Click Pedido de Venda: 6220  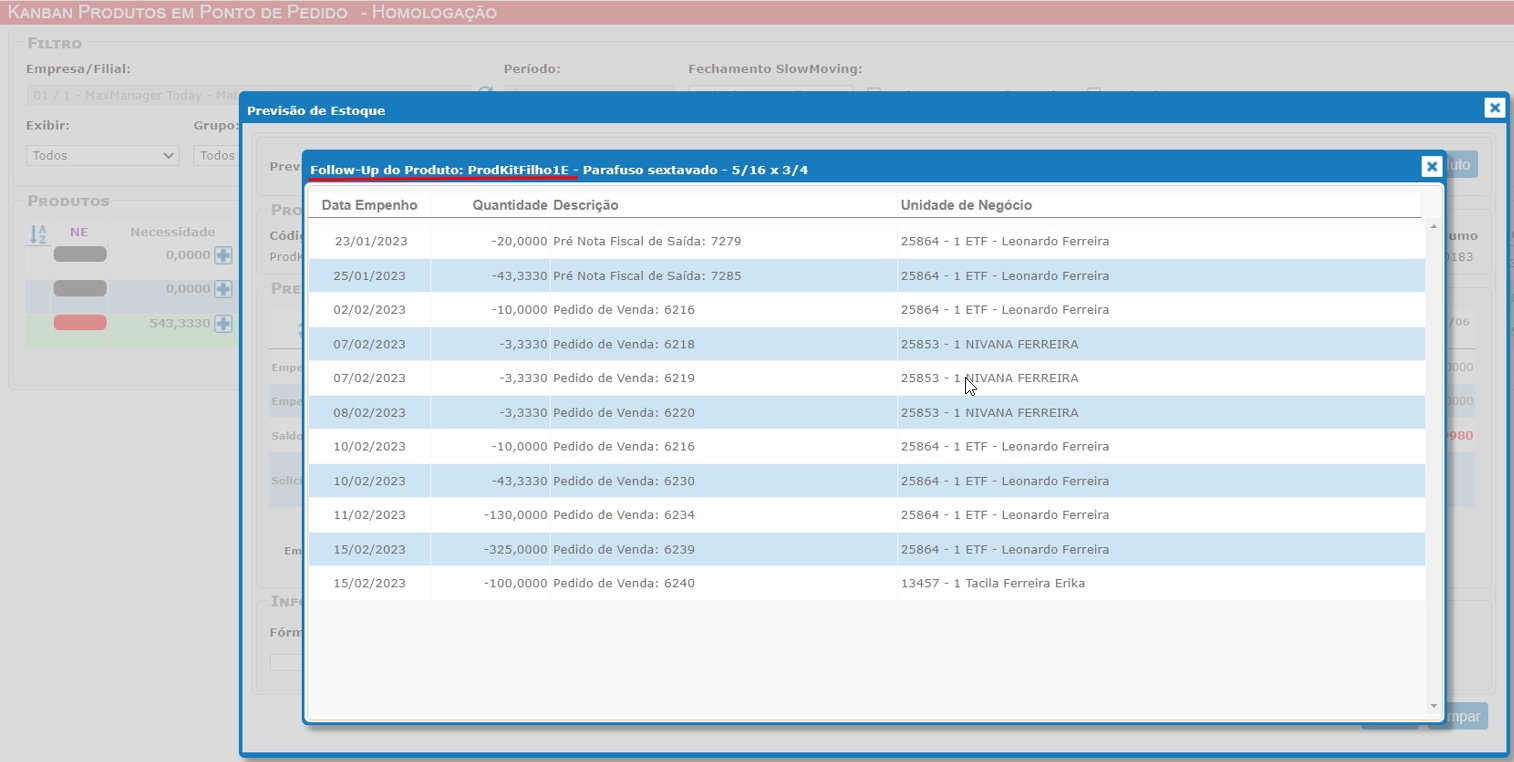[624, 412]
